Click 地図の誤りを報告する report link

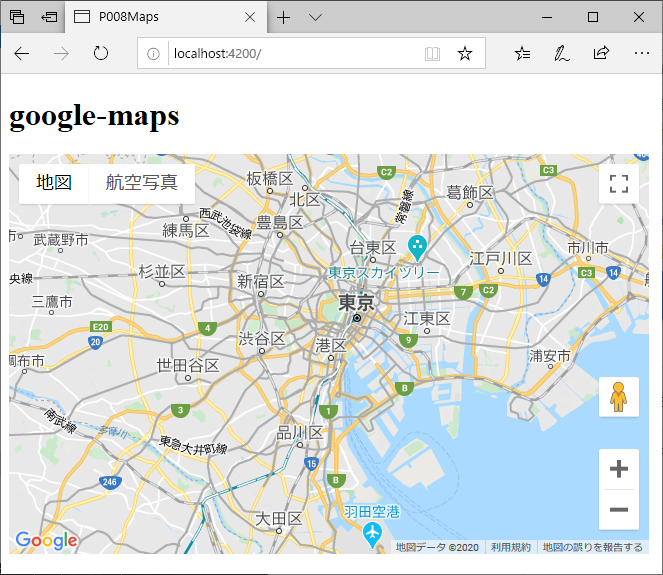[592, 548]
